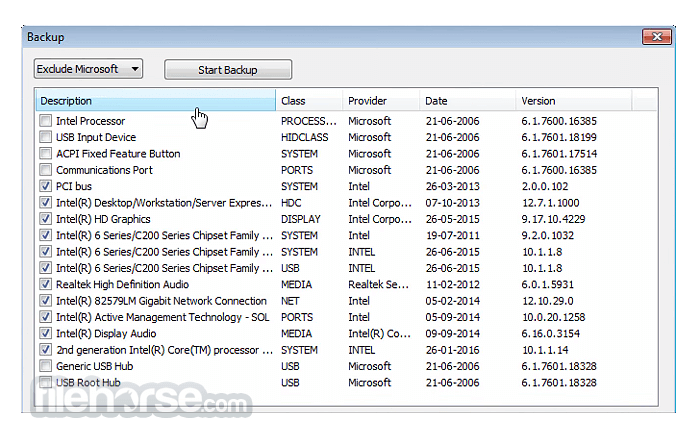Image resolution: width=700 pixels, height=448 pixels.
Task: Click the 'HDC' class cell
Action: click(x=291, y=203)
